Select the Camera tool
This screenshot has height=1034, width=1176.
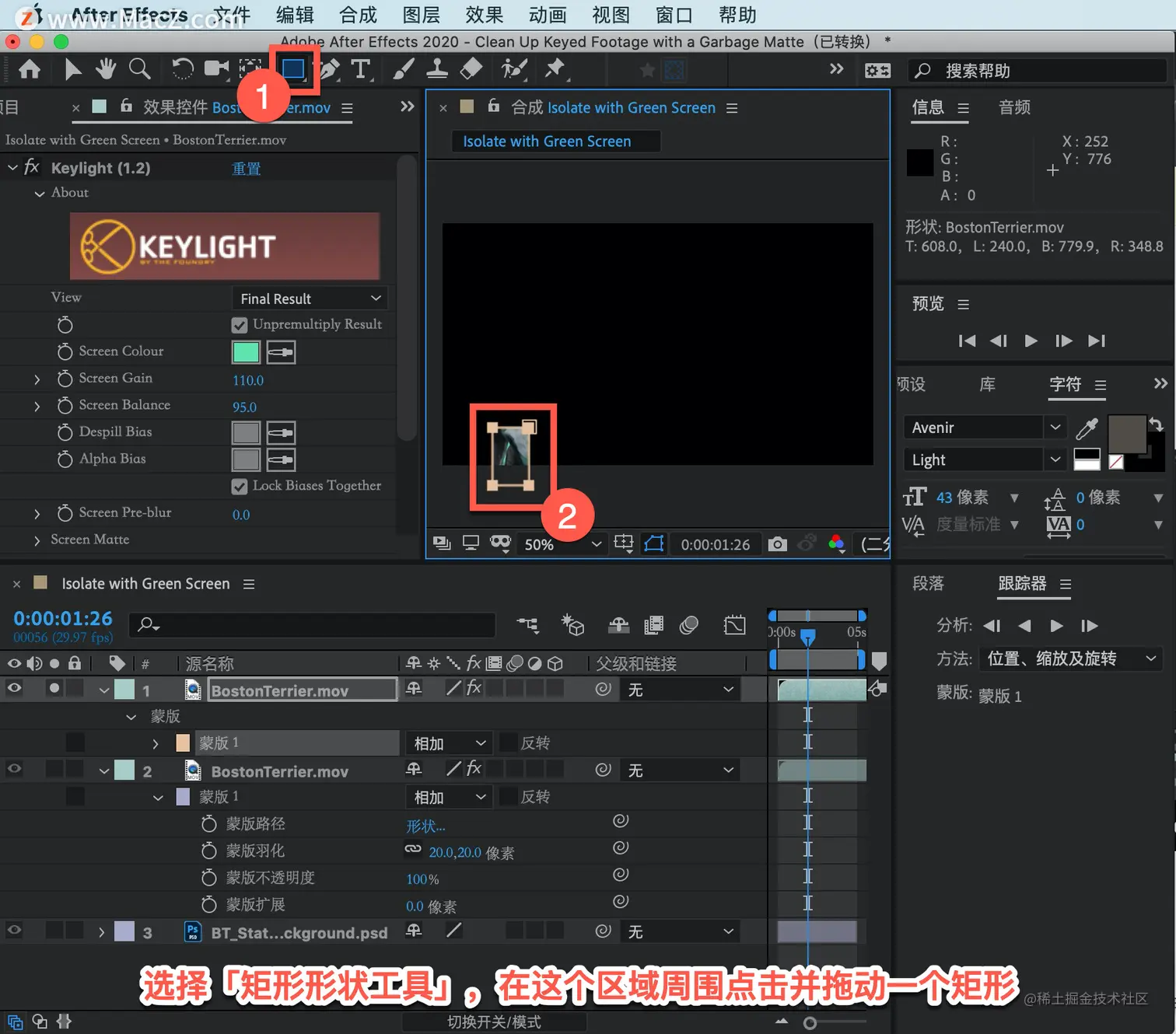(217, 70)
